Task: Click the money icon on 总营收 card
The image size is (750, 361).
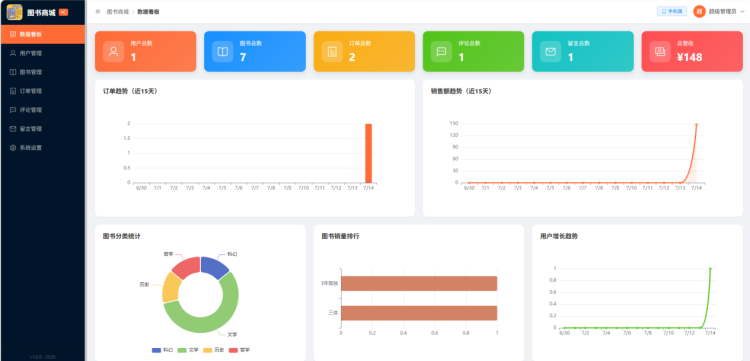Action: tap(660, 52)
